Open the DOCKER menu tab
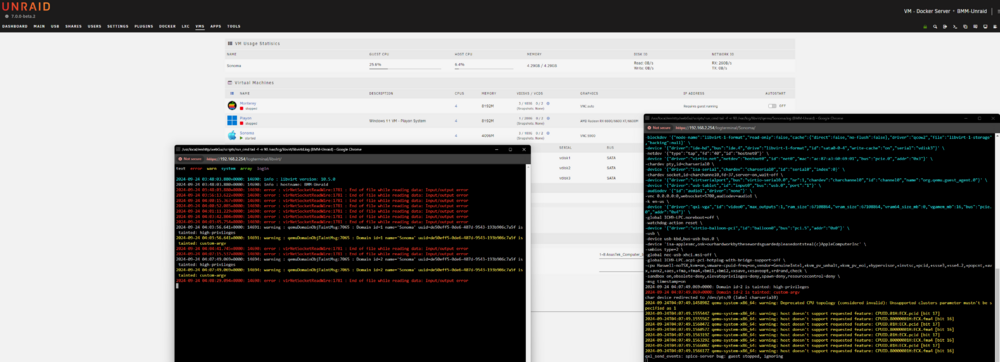Image resolution: width=1000 pixels, height=362 pixels. 167,26
